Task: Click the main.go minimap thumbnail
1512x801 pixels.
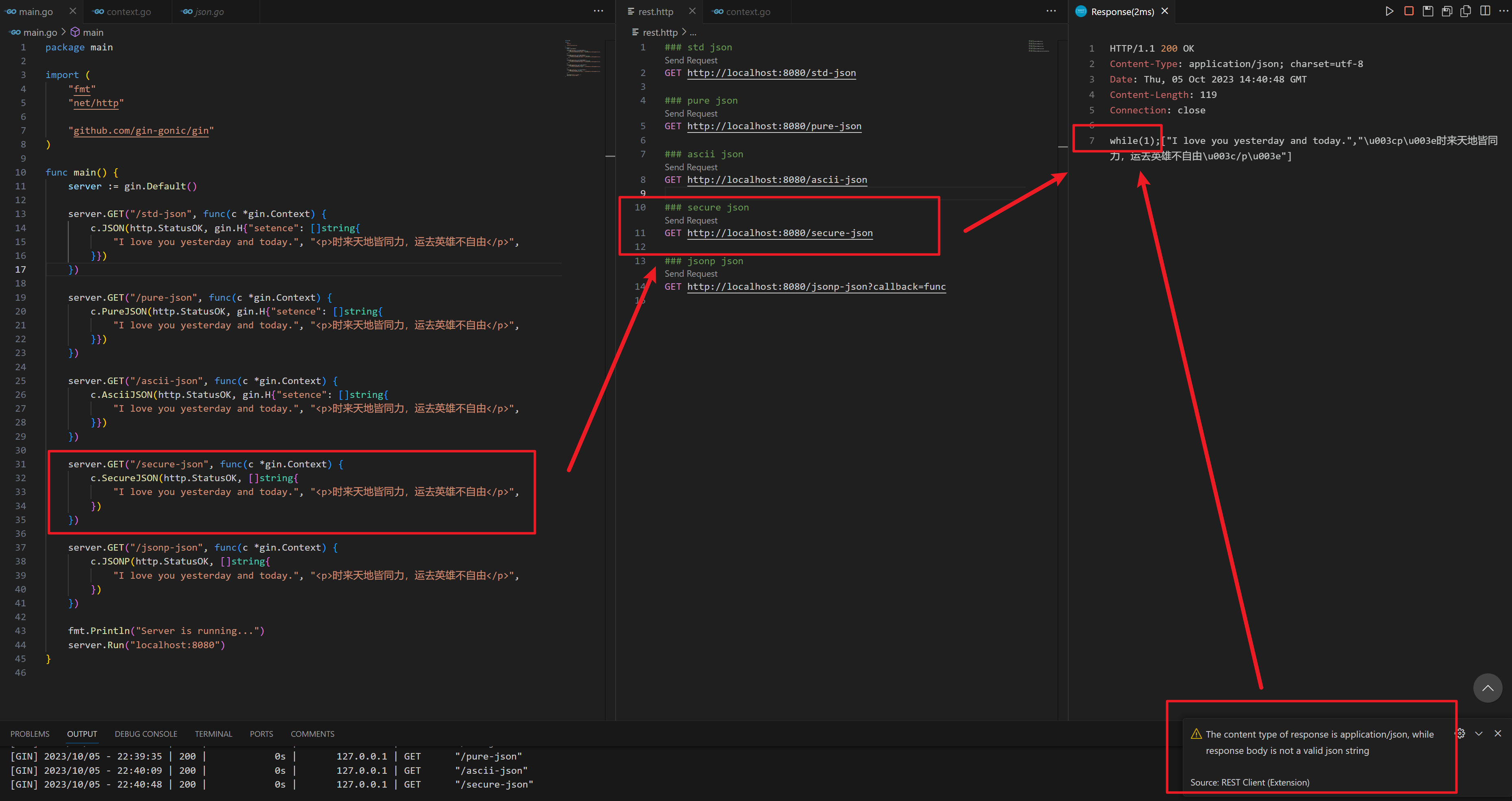Action: click(x=582, y=58)
